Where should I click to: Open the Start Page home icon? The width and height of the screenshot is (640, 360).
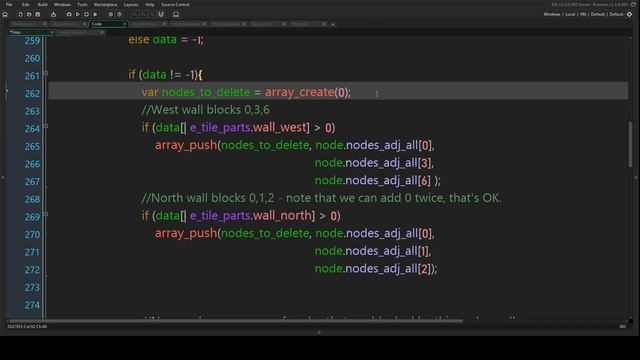[5, 14]
